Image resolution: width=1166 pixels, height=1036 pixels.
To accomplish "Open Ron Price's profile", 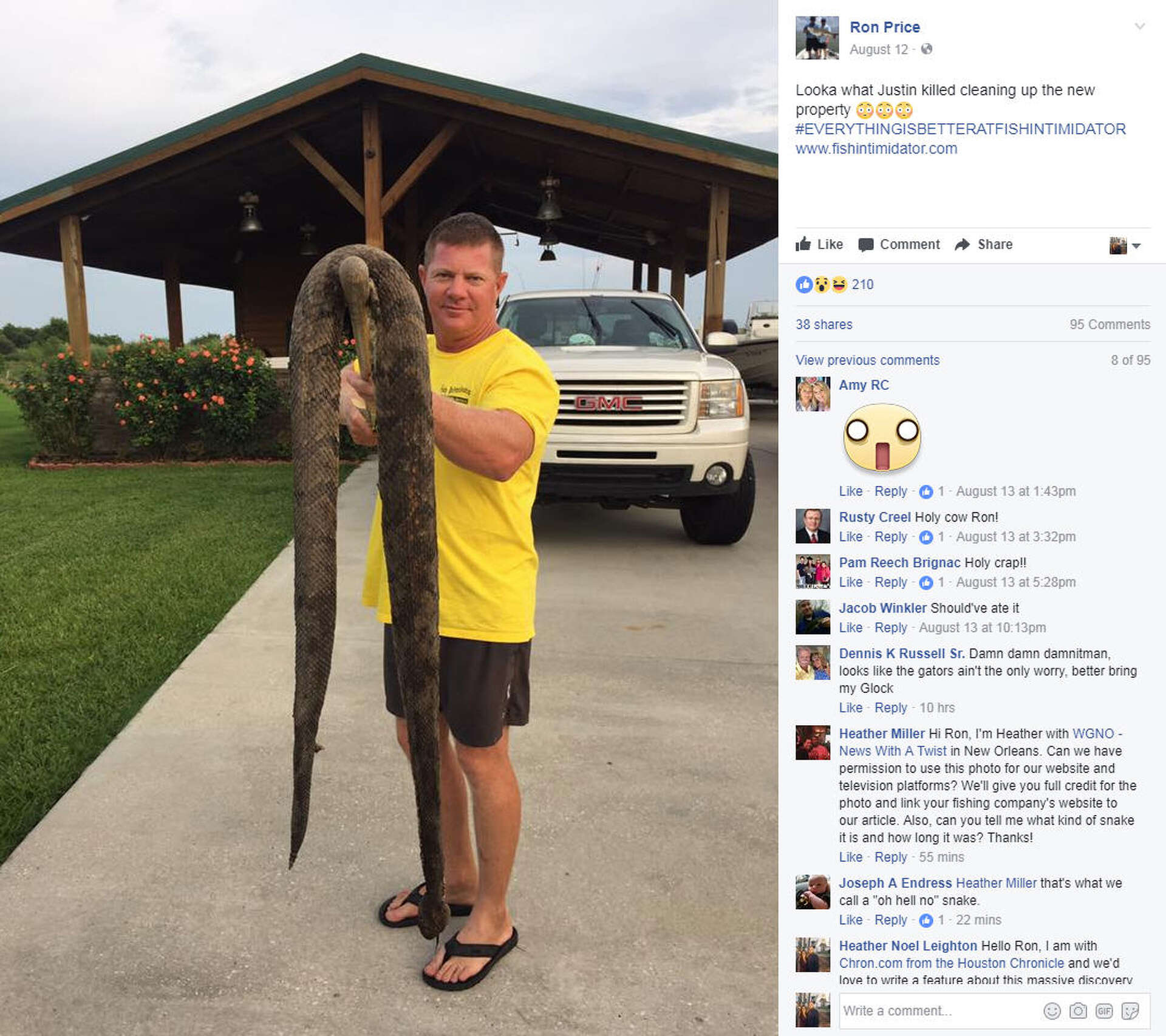I will tap(884, 27).
